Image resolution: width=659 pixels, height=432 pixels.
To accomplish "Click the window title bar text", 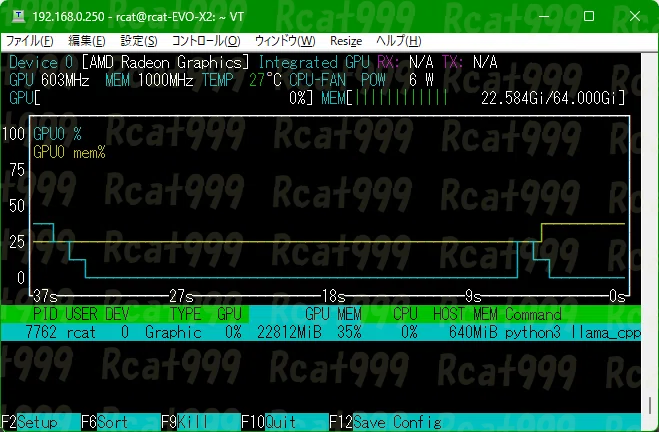I will pyautogui.click(x=138, y=16).
